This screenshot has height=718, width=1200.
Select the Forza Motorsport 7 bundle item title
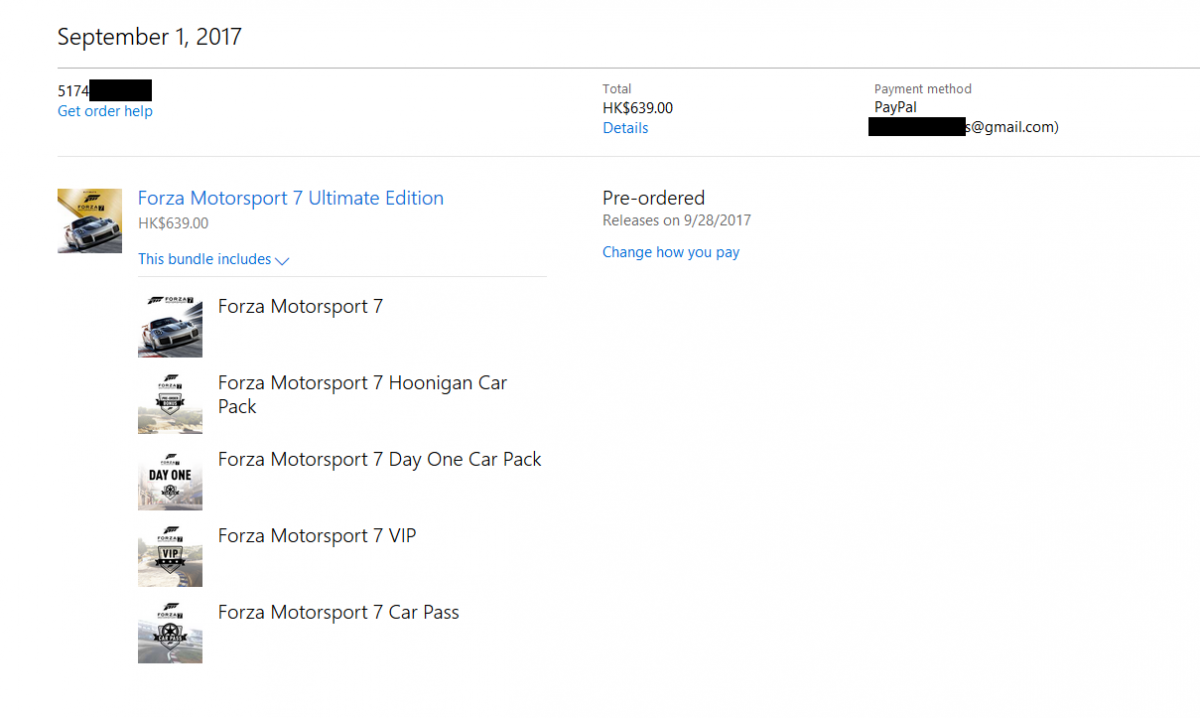[x=300, y=307]
